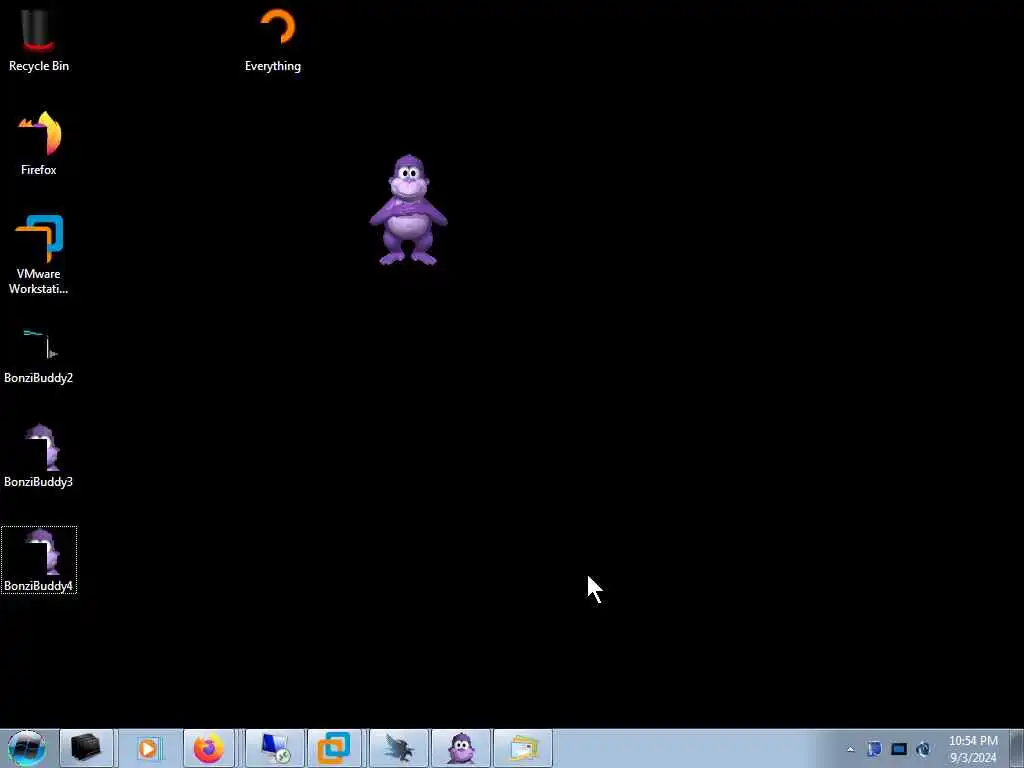Open Firefox from the taskbar
Screen dimensions: 1024x768
pos(209,748)
